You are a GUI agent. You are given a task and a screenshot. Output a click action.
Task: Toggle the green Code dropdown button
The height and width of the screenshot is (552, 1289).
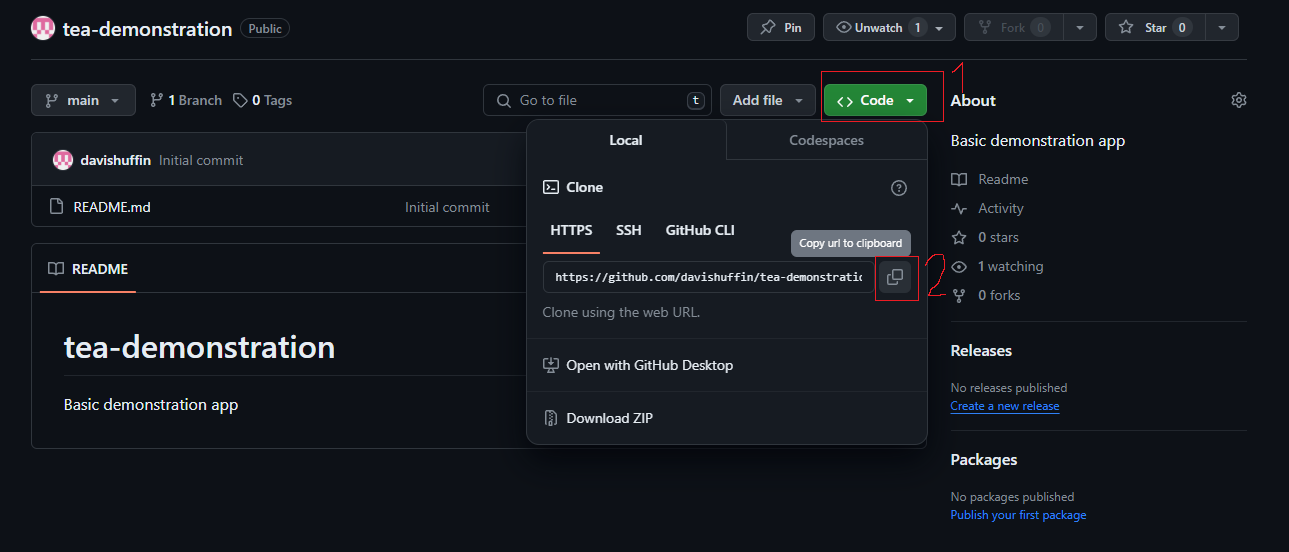pos(875,100)
